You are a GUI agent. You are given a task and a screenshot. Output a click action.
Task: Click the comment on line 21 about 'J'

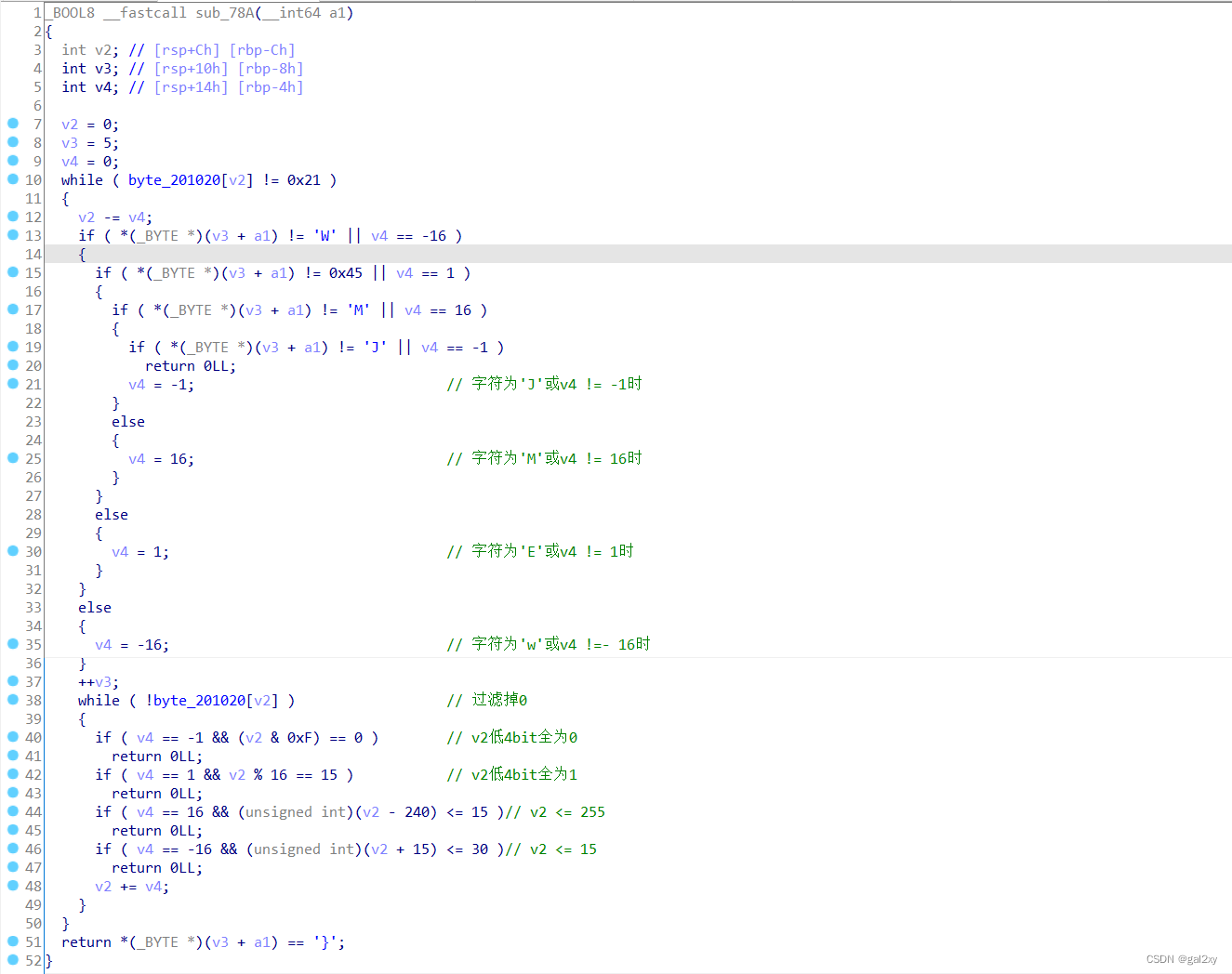pyautogui.click(x=544, y=384)
